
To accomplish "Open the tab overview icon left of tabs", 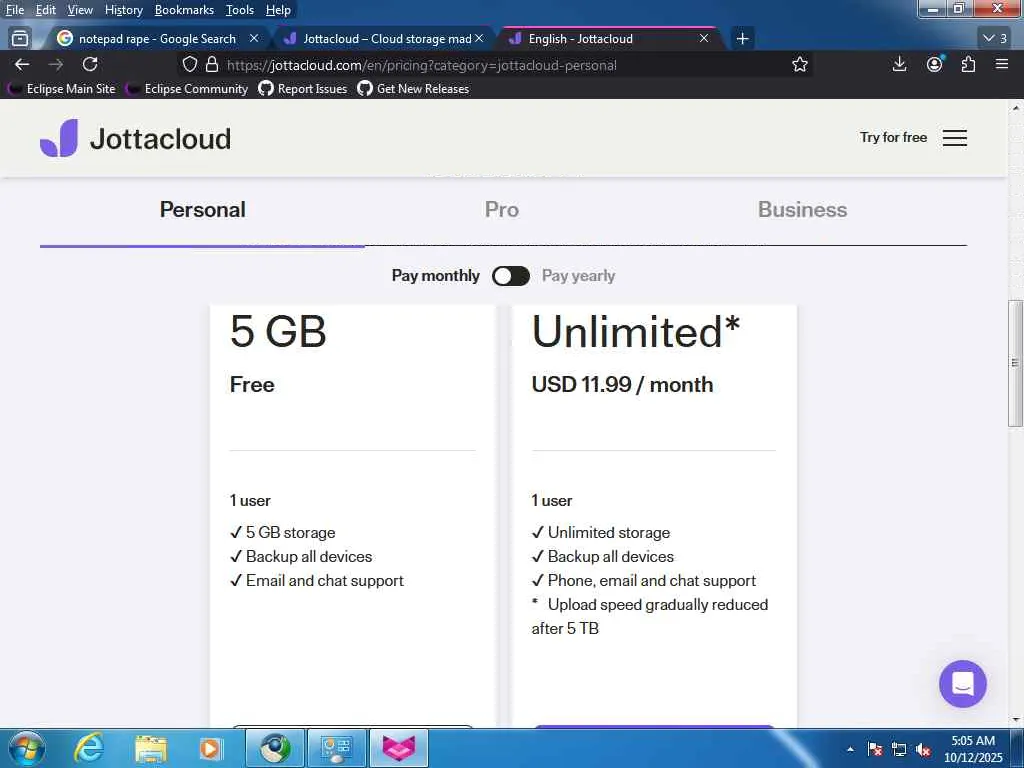I will tap(20, 39).
